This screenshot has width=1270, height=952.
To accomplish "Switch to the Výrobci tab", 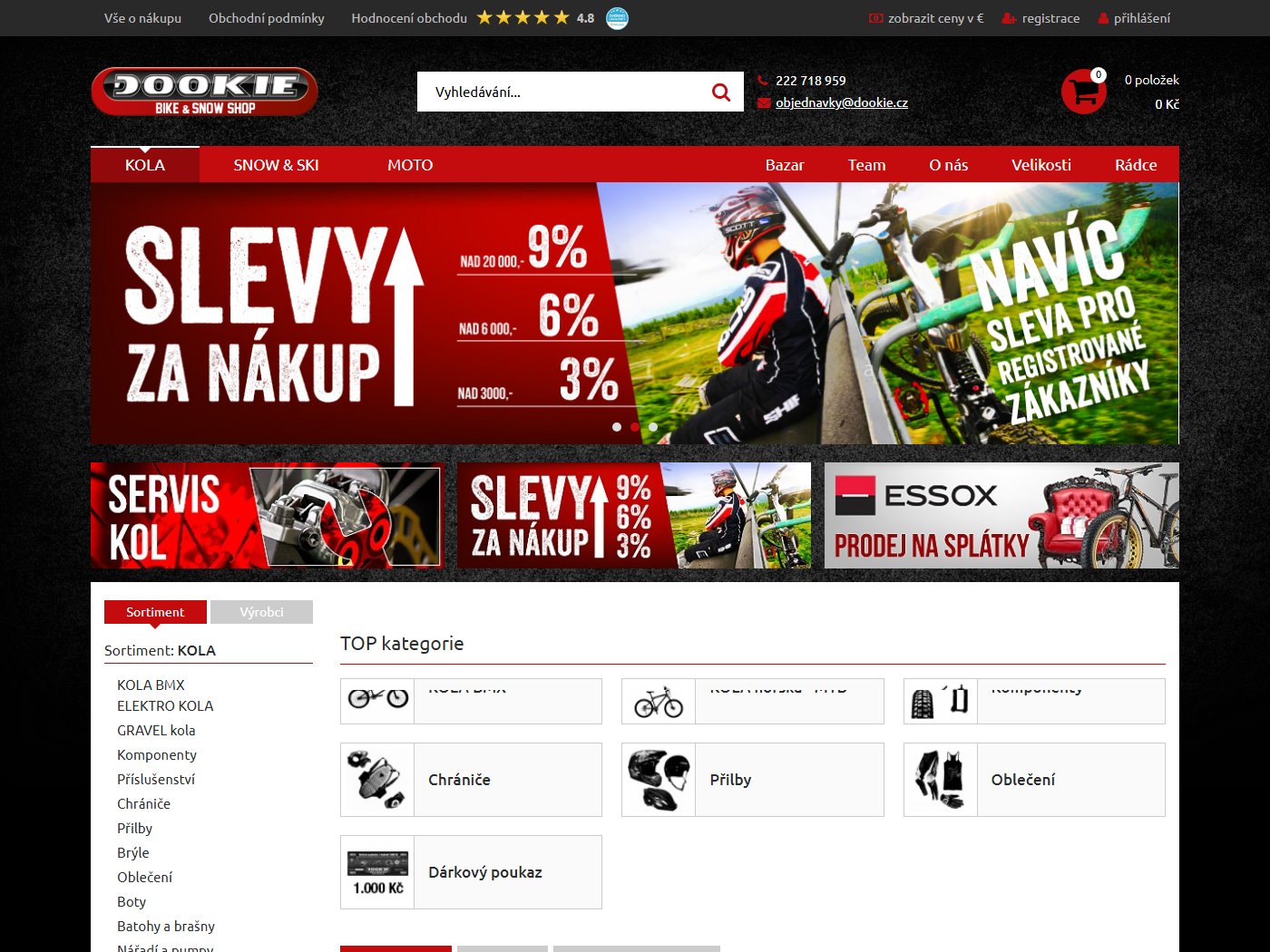I will point(261,612).
